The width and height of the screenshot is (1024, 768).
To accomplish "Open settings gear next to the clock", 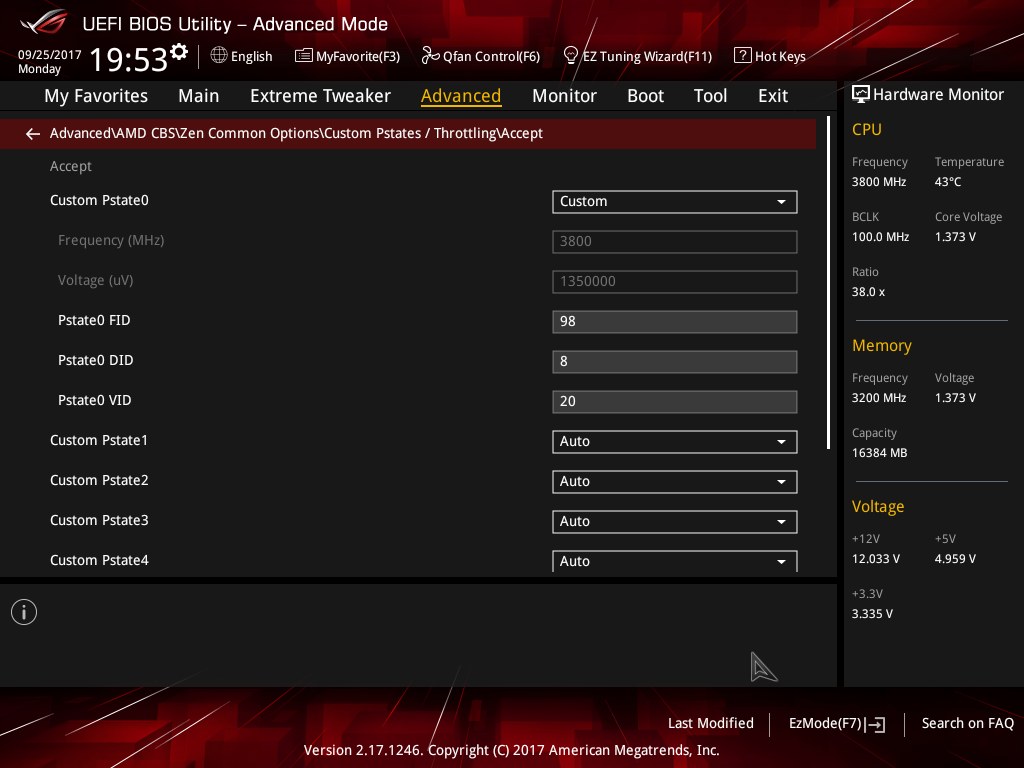I will point(179,52).
